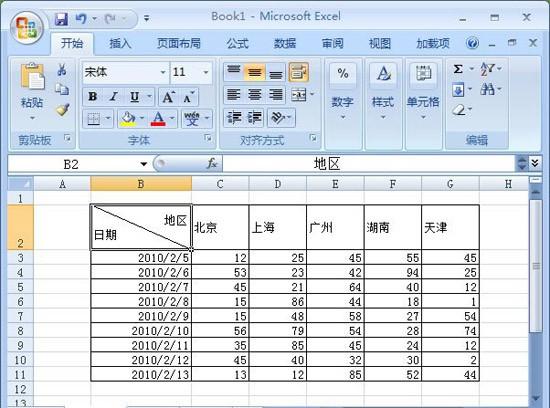The image size is (550, 408).
Task: Toggle Bold formatting button
Action: 93,96
